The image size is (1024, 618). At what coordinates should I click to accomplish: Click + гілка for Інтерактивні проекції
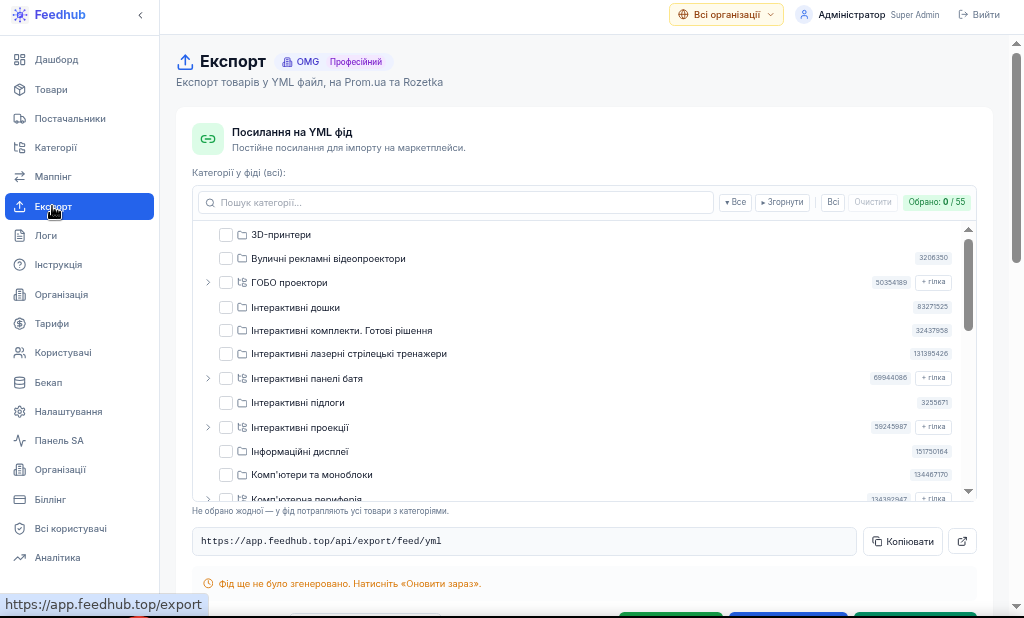click(x=933, y=427)
